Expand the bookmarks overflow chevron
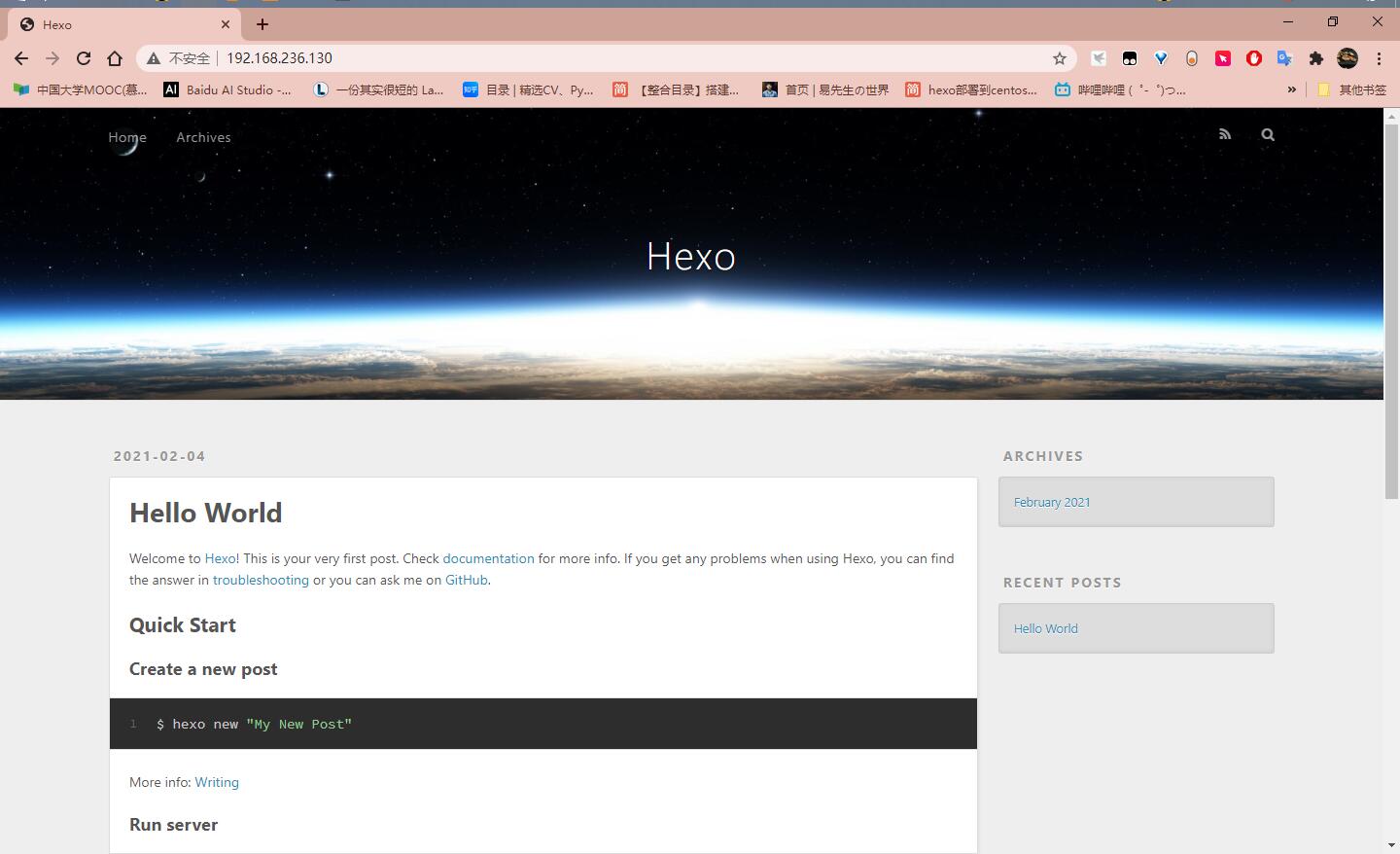The image size is (1400, 854). coord(1293,89)
